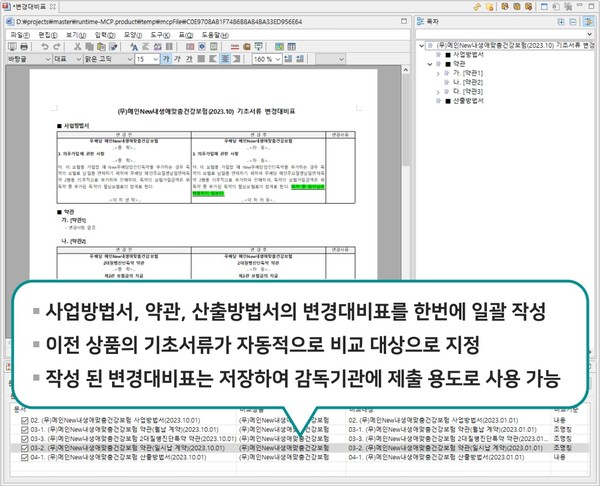The width and height of the screenshot is (600, 486).
Task: Click the print icon in the editor toolbar
Action: click(24, 47)
